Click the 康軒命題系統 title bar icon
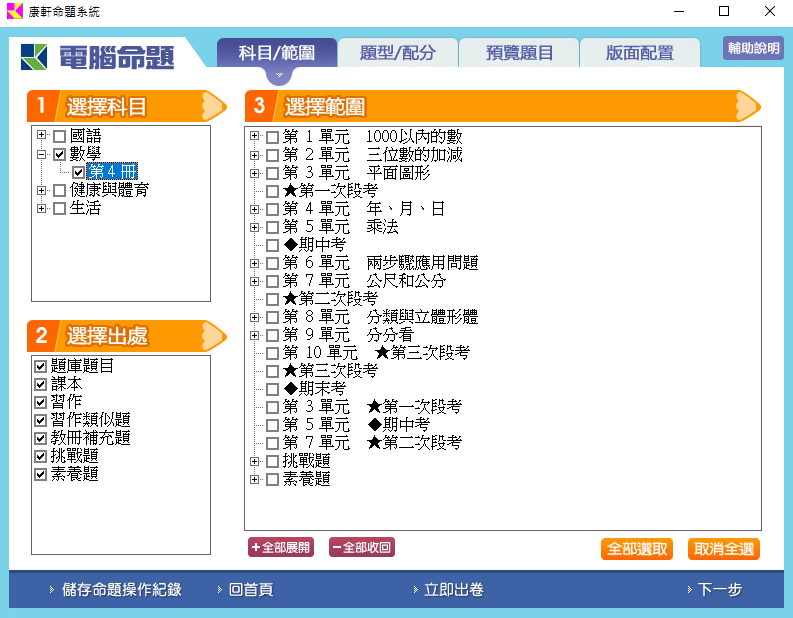Viewport: 793px width, 618px height. coord(14,12)
